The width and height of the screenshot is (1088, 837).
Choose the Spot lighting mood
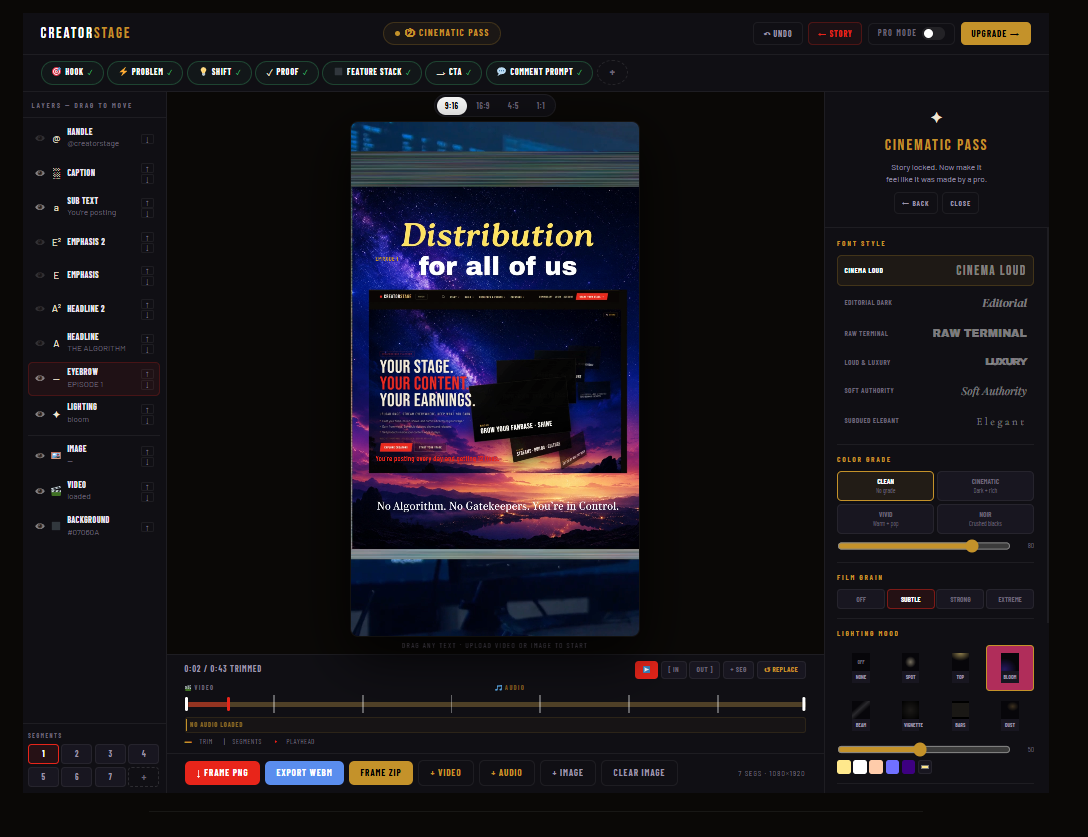(910, 668)
